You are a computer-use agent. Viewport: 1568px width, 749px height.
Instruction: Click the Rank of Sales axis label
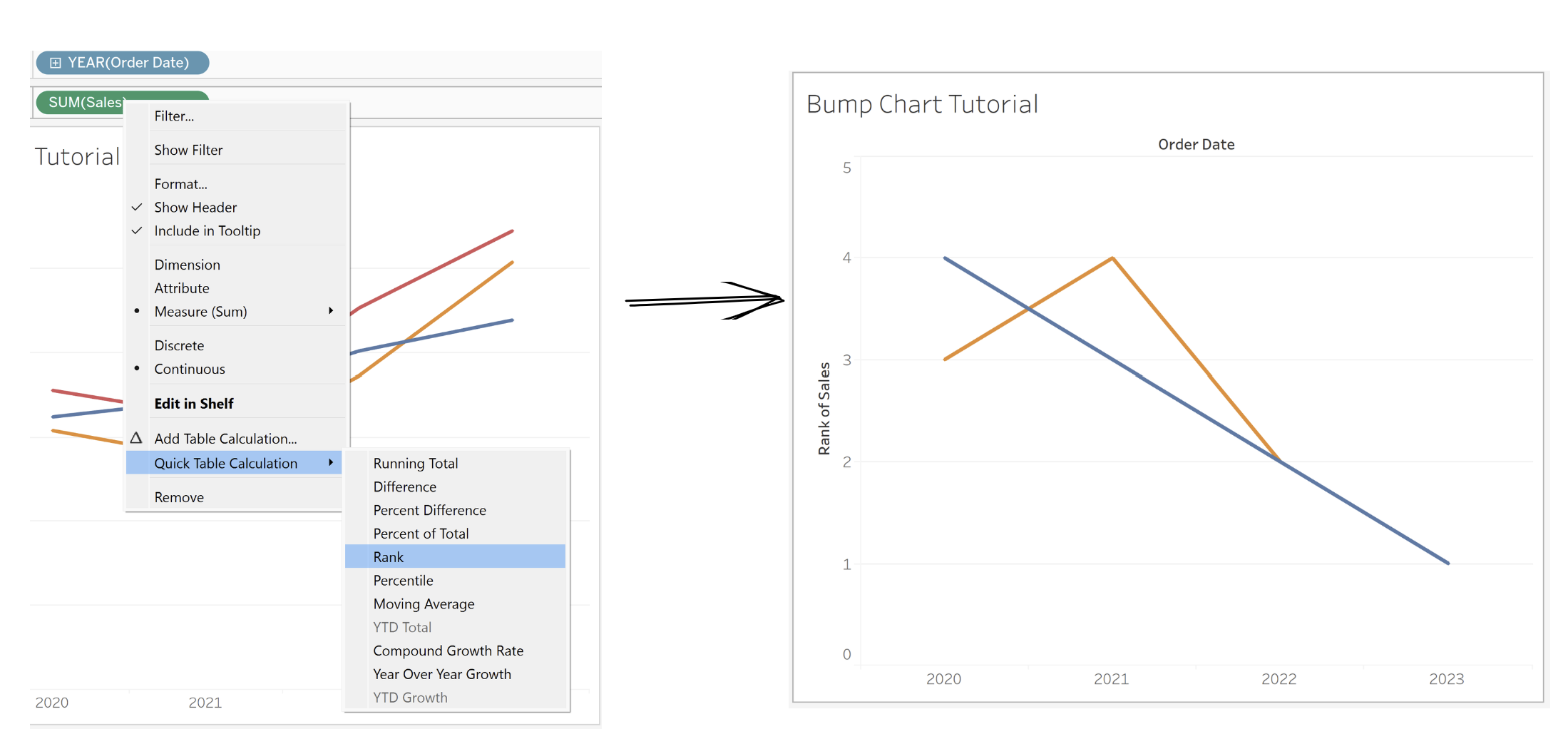(x=824, y=408)
